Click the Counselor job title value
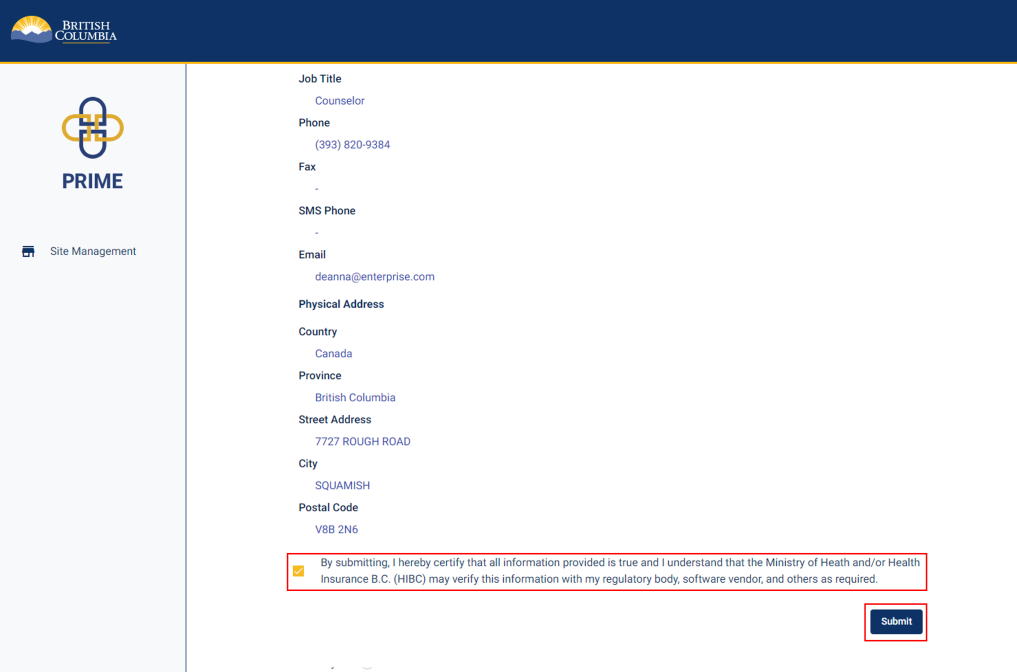Image resolution: width=1017 pixels, height=672 pixels. (339, 101)
